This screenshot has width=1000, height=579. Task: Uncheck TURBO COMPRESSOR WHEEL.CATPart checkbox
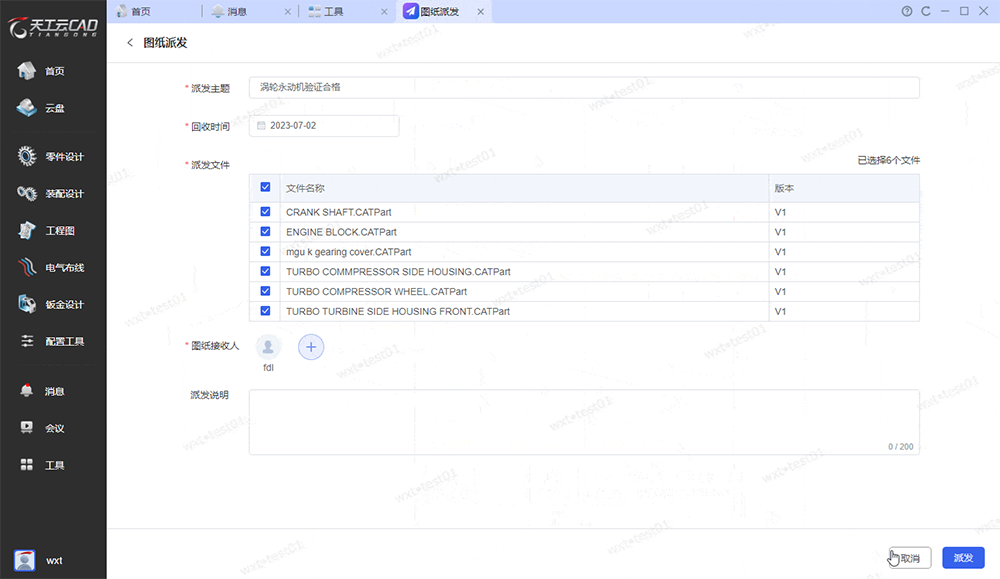[x=265, y=291]
